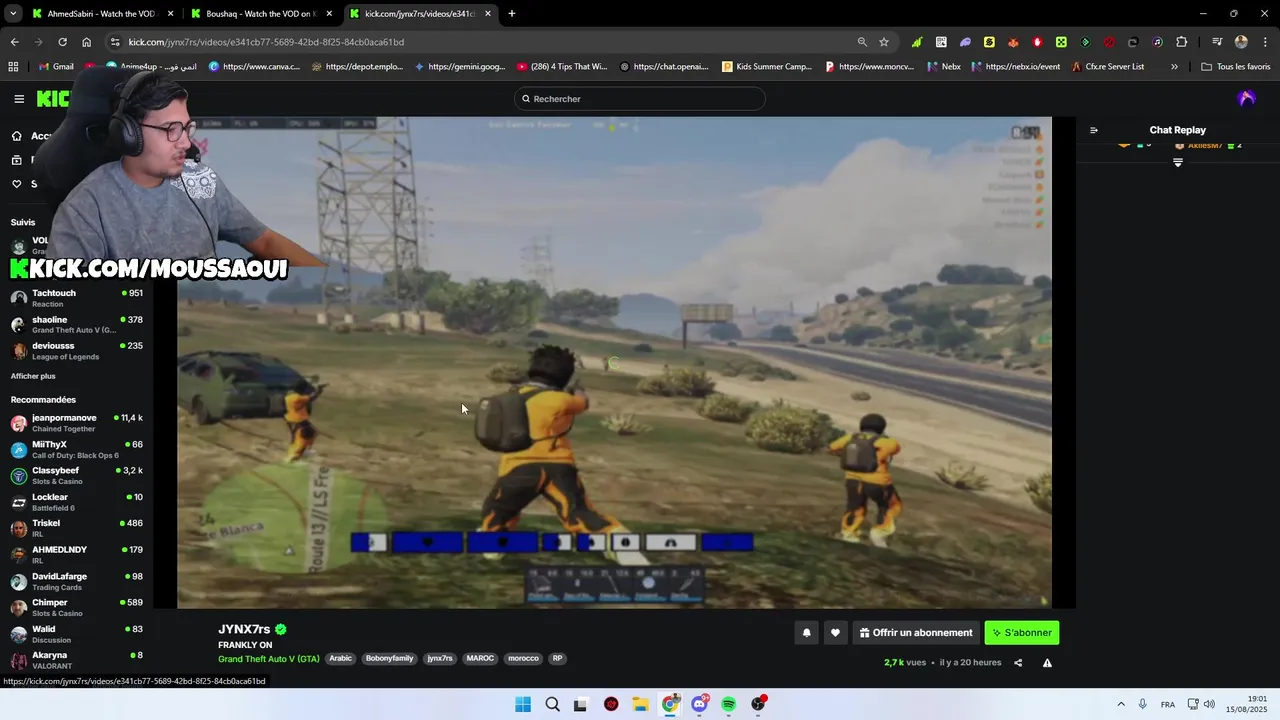This screenshot has width=1280, height=720.
Task: Click Afficher plus to show more followed channels
Action: (x=33, y=376)
